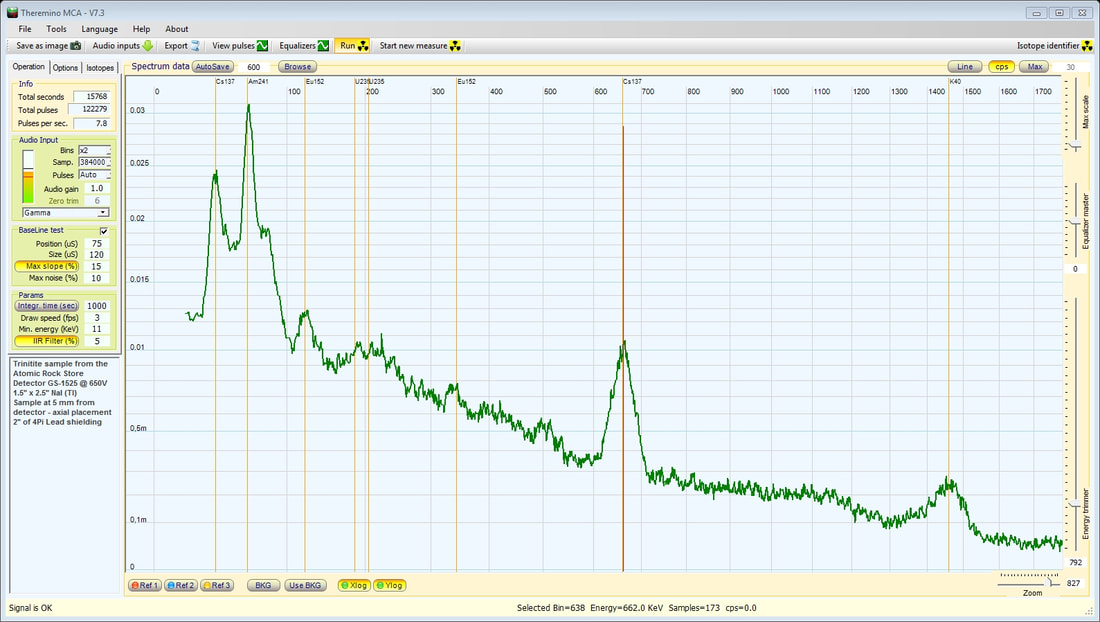Click the Integr. time value field

tap(97, 306)
